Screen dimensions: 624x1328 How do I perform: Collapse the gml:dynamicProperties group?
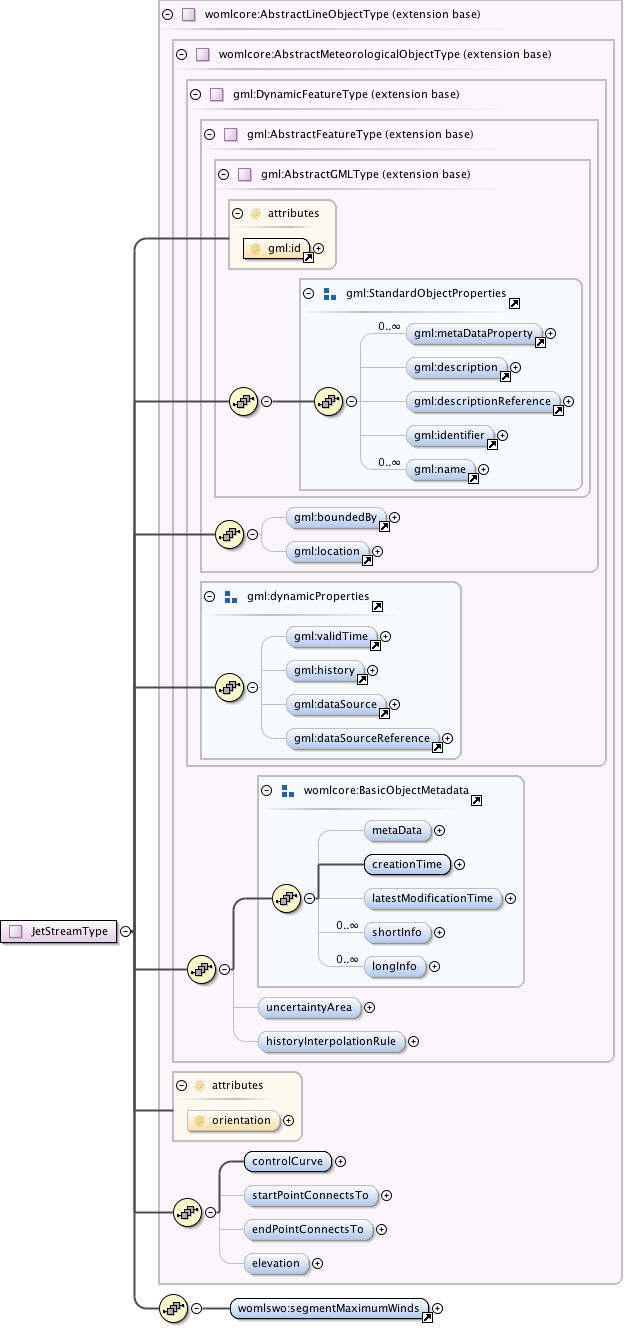209,596
